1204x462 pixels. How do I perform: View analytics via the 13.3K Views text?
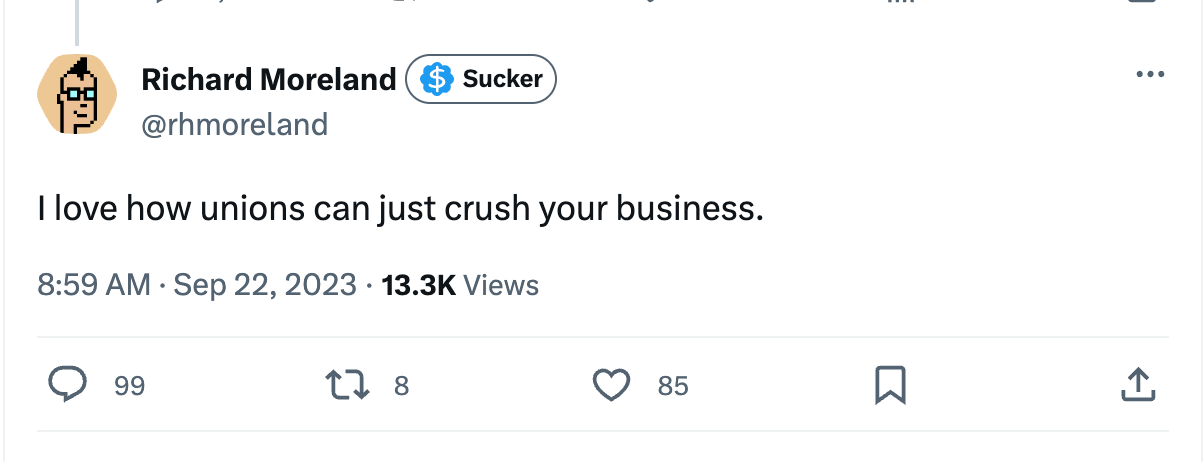point(460,286)
